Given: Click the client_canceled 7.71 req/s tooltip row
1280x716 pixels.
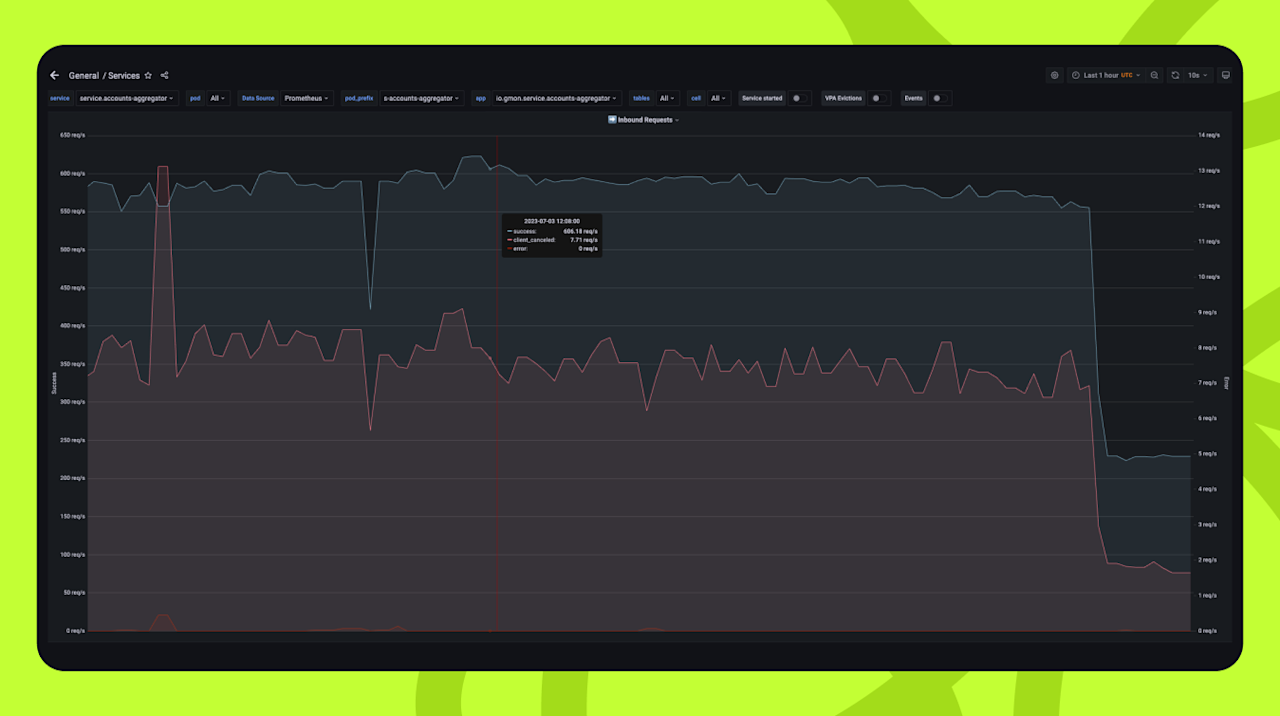Looking at the screenshot, I should tap(552, 240).
